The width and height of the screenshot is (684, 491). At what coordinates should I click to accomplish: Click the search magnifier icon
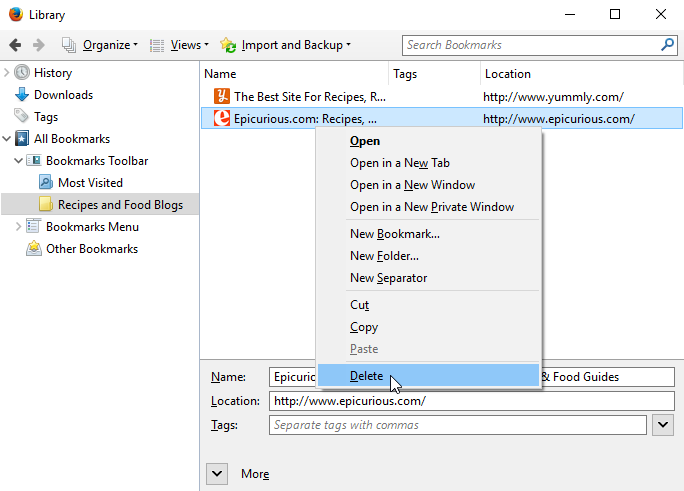[x=667, y=45]
